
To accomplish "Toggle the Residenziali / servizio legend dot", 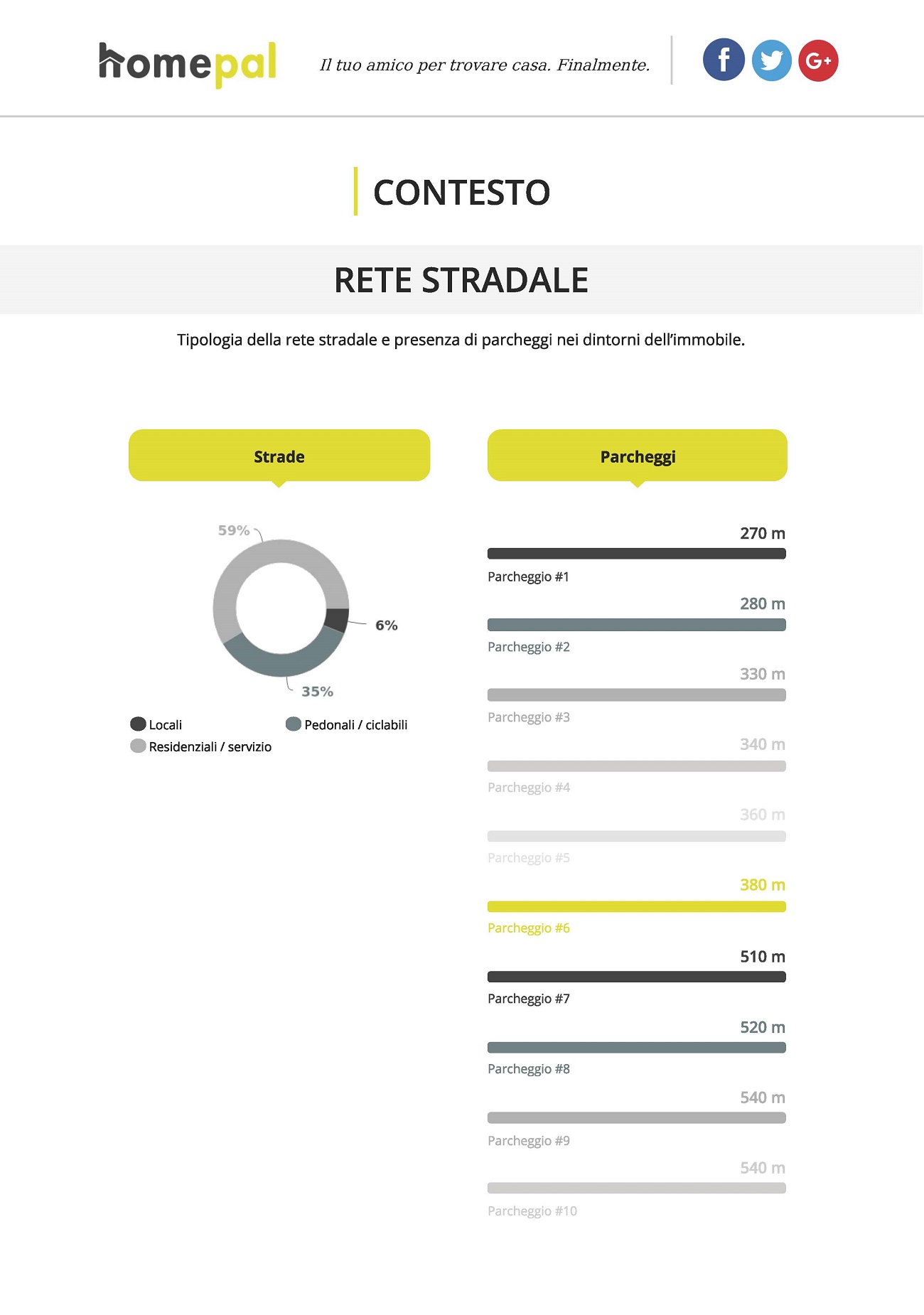I will click(x=138, y=746).
